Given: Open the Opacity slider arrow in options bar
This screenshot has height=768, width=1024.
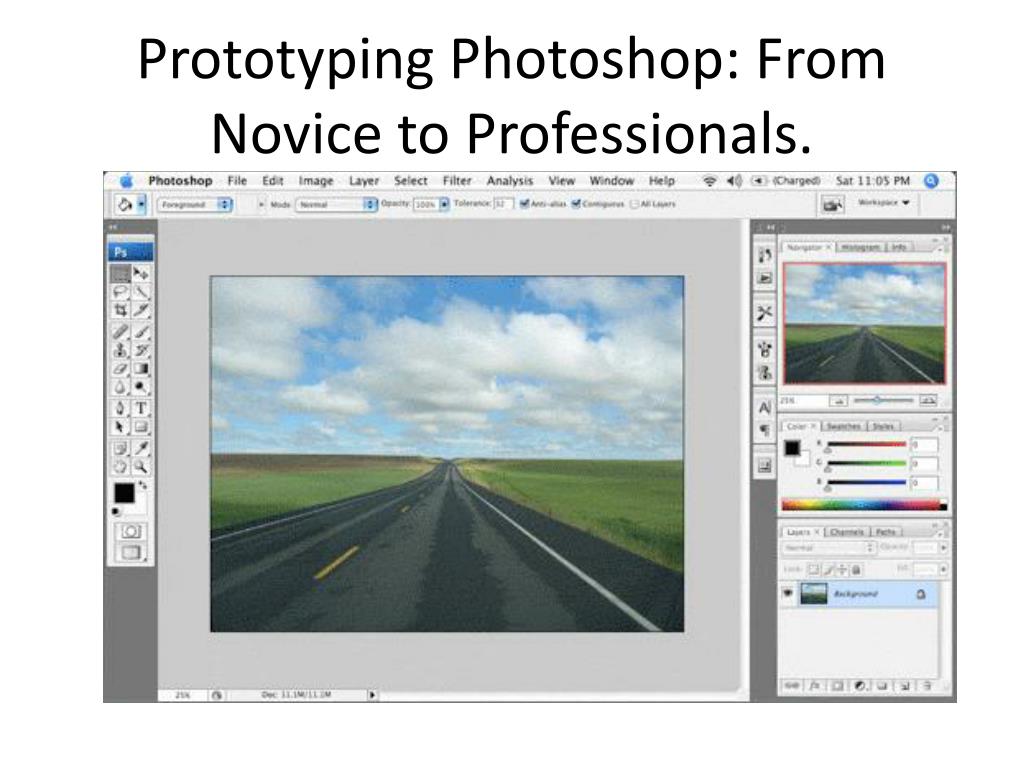Looking at the screenshot, I should click(444, 204).
